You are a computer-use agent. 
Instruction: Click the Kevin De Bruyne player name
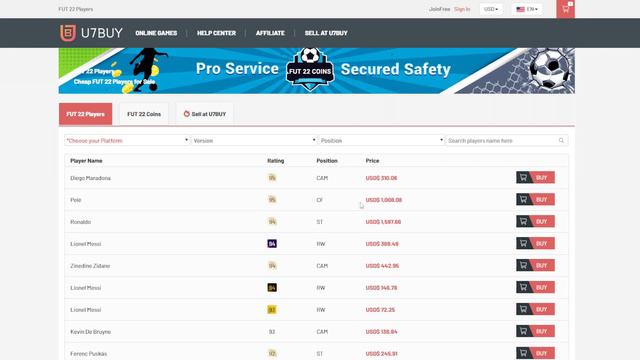pos(90,332)
